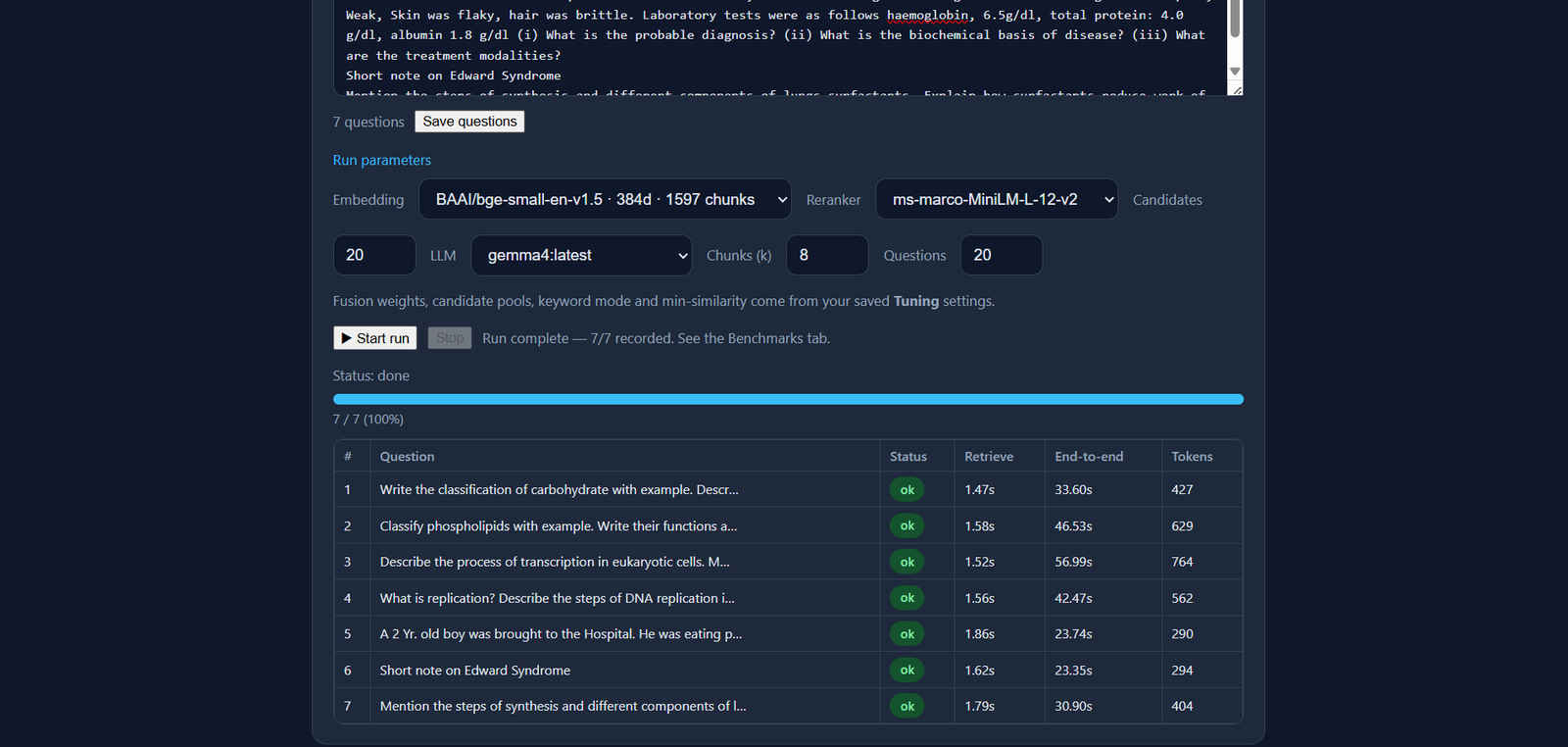Select the carbohydrate classification question row
Image resolution: width=1568 pixels, height=747 pixels.
(x=788, y=489)
